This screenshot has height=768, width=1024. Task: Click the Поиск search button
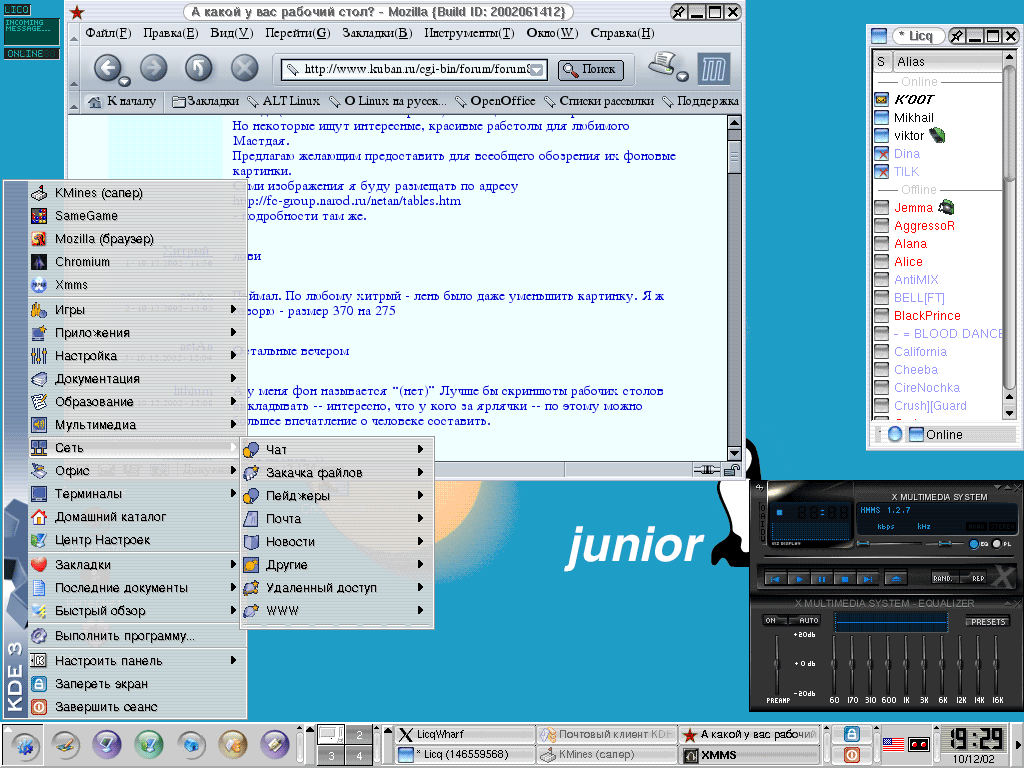(590, 70)
